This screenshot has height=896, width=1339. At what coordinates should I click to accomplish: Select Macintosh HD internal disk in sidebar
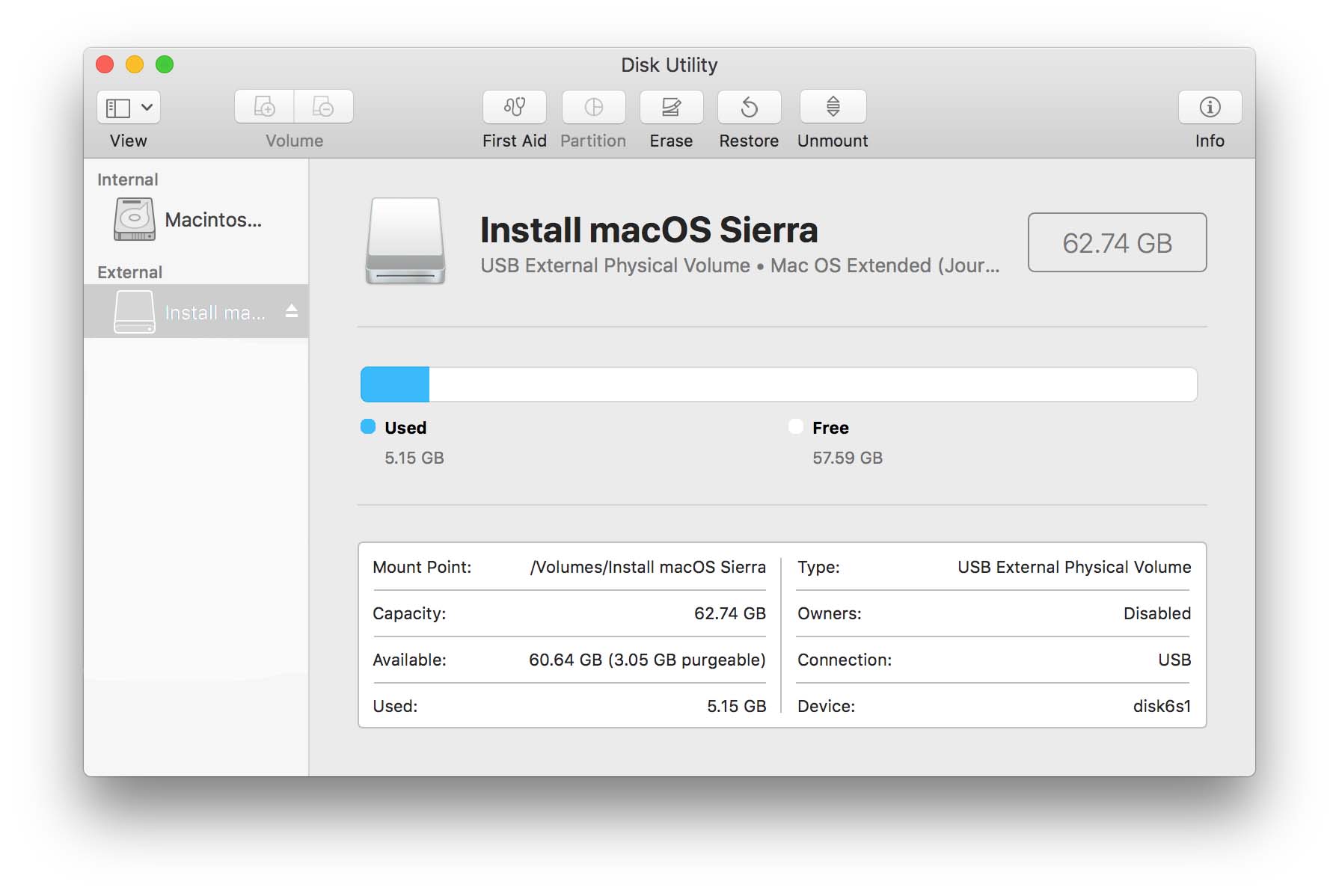196,220
